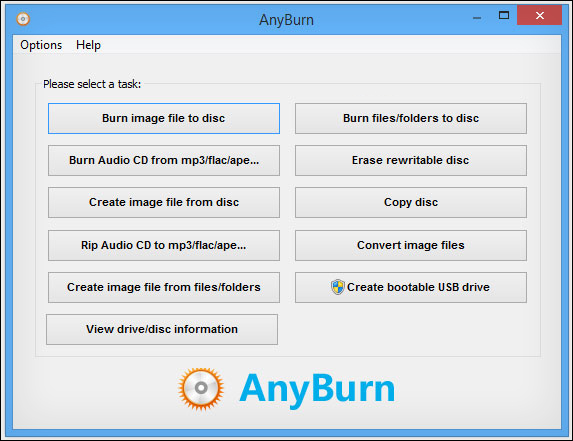This screenshot has width=573, height=441.
Task: Click the Copy disc button
Action: (411, 202)
